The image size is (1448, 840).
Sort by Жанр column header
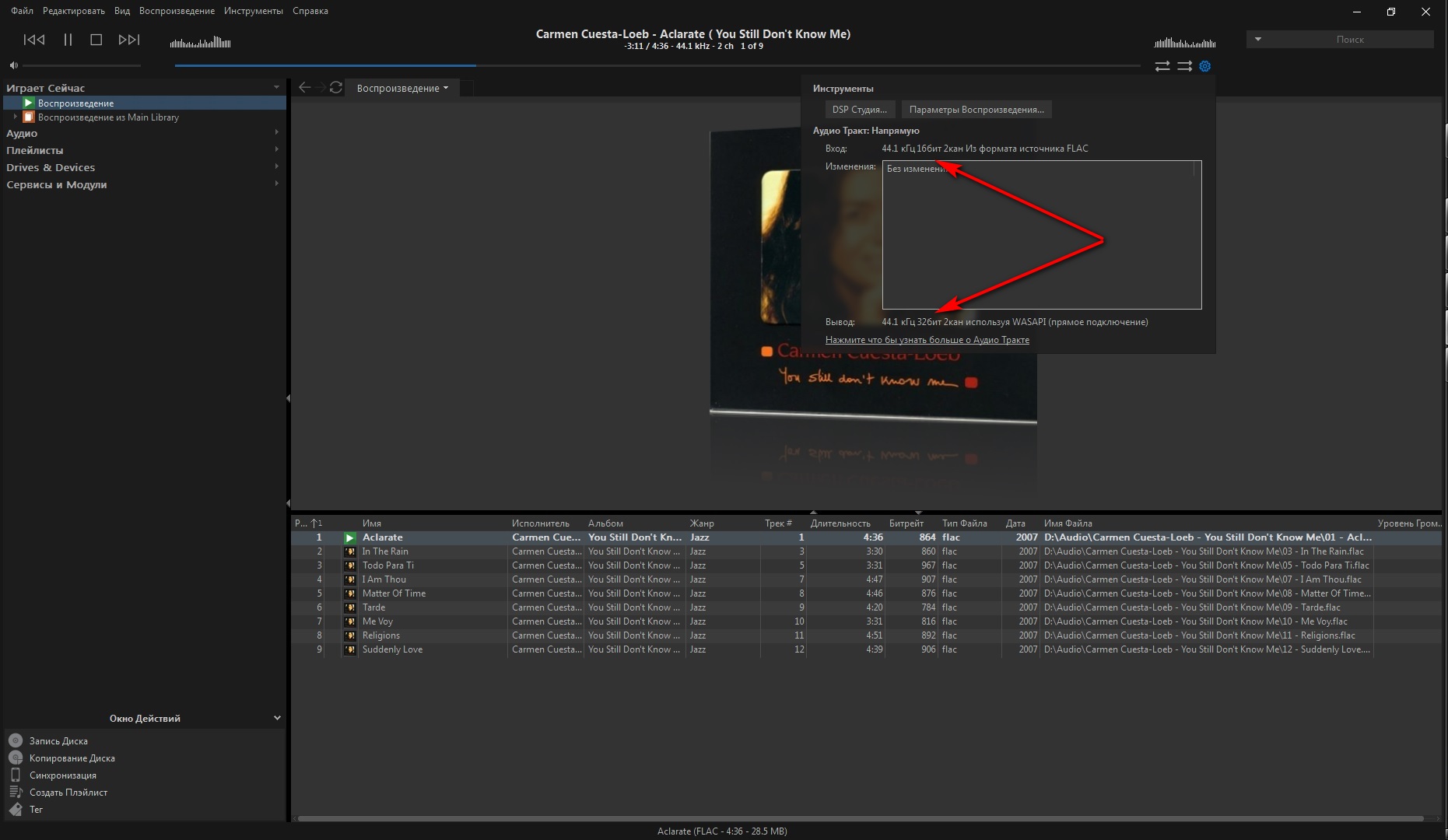click(x=702, y=523)
